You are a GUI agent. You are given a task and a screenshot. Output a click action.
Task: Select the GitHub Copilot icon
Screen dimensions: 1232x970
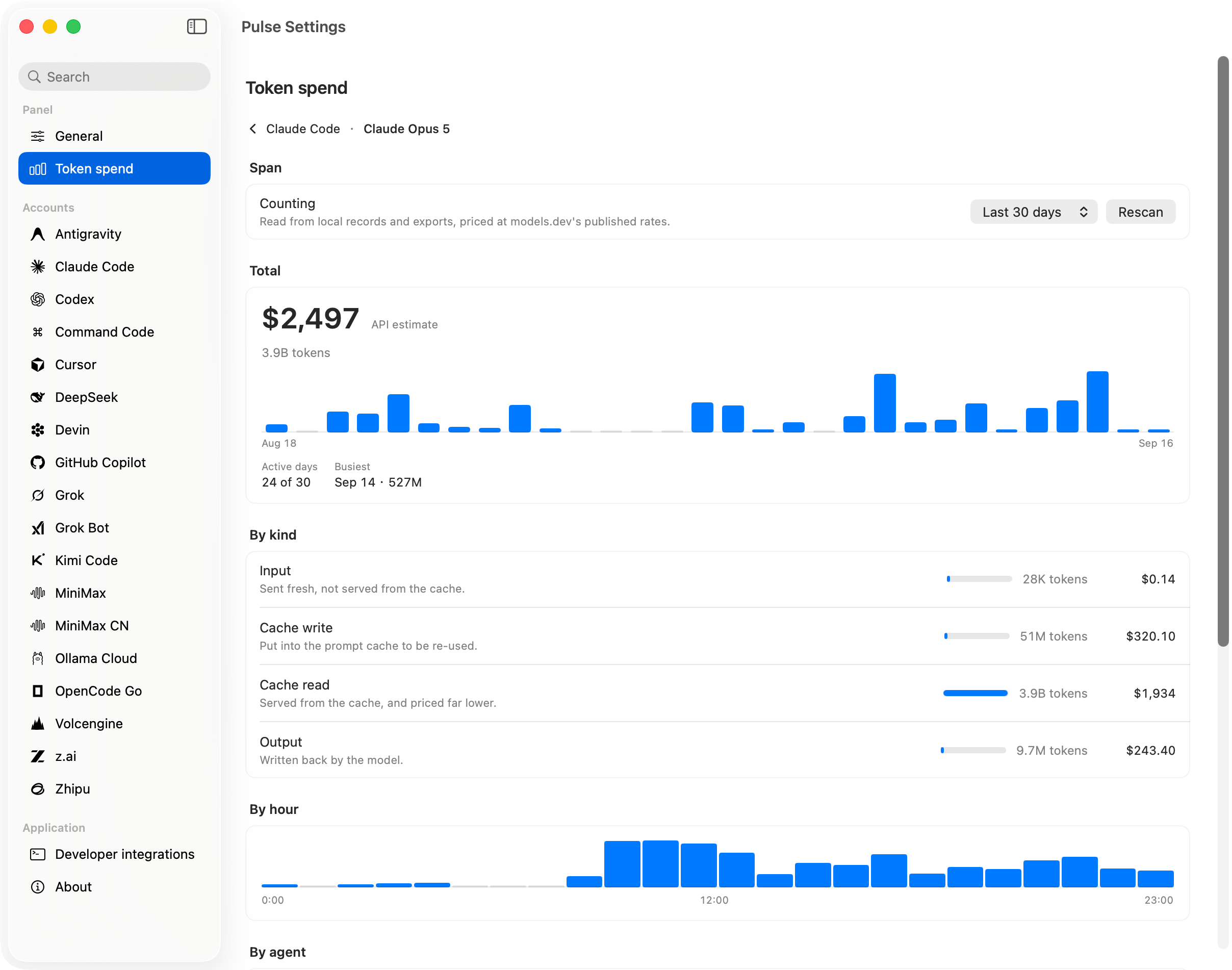pyautogui.click(x=37, y=463)
